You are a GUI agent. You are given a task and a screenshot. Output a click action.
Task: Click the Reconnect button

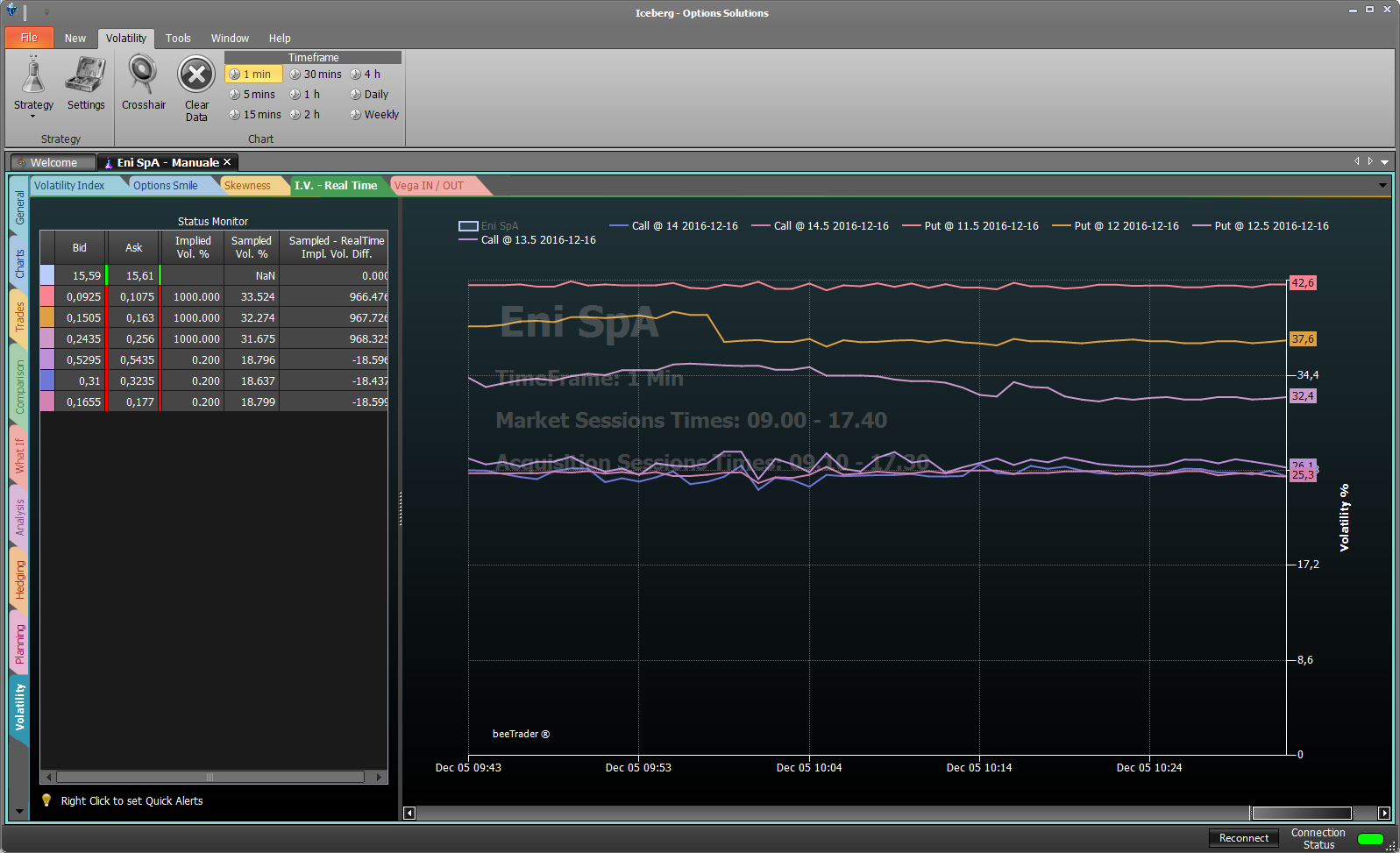click(1243, 838)
